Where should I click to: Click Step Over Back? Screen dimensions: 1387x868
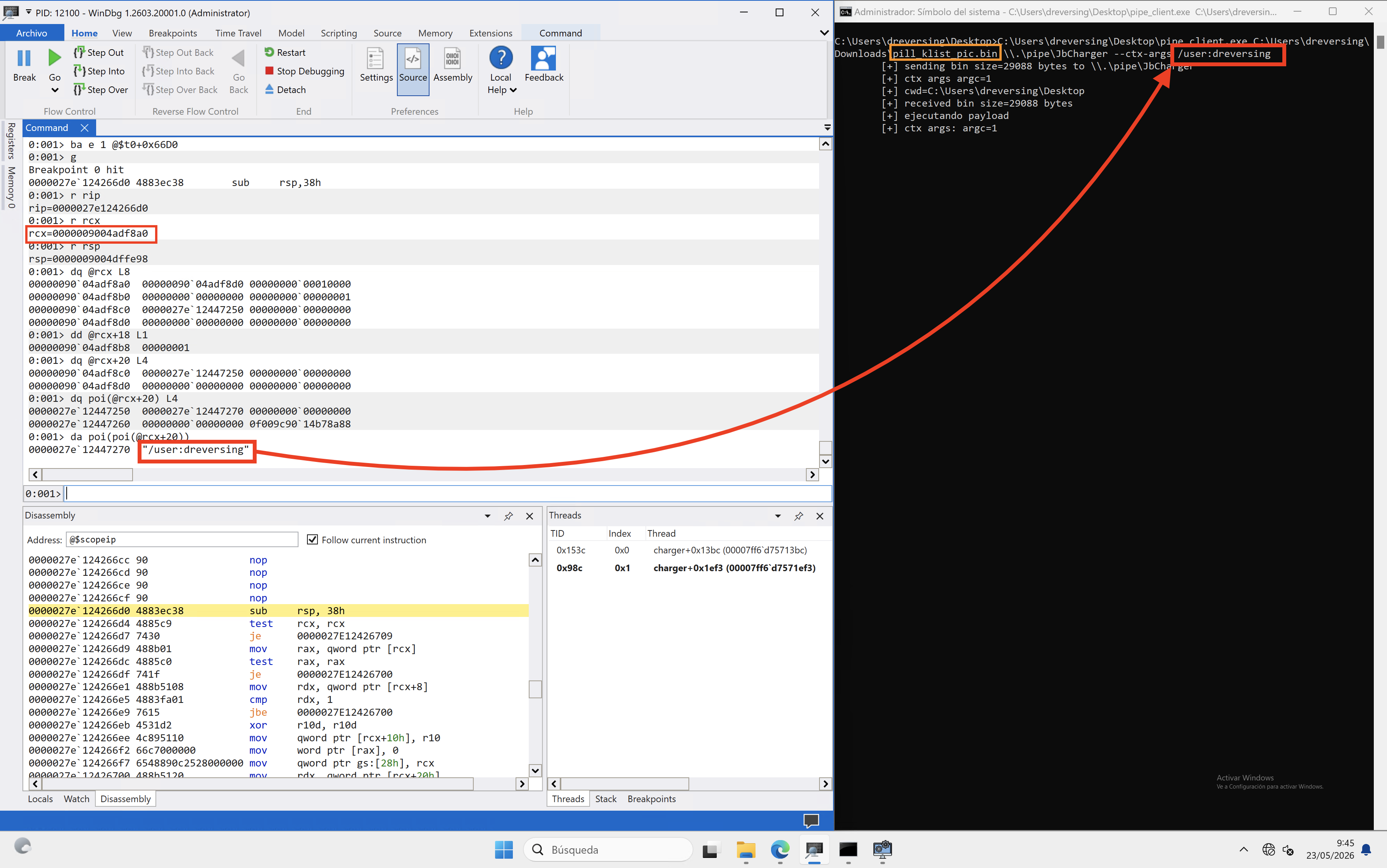(x=180, y=90)
